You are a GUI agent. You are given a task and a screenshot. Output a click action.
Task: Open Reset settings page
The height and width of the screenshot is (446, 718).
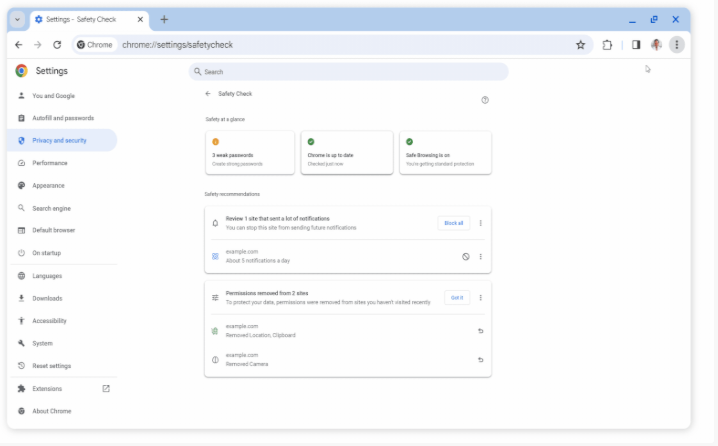pos(62,366)
